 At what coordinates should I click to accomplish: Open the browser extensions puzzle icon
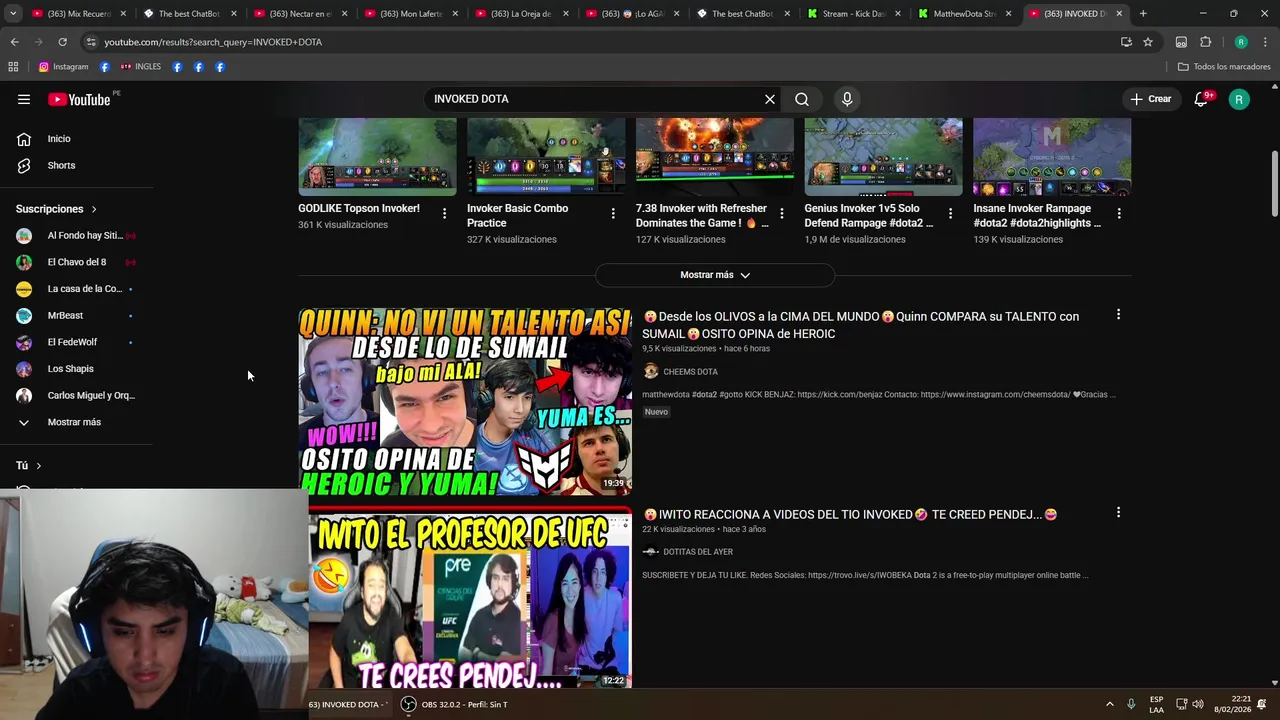[x=1206, y=42]
